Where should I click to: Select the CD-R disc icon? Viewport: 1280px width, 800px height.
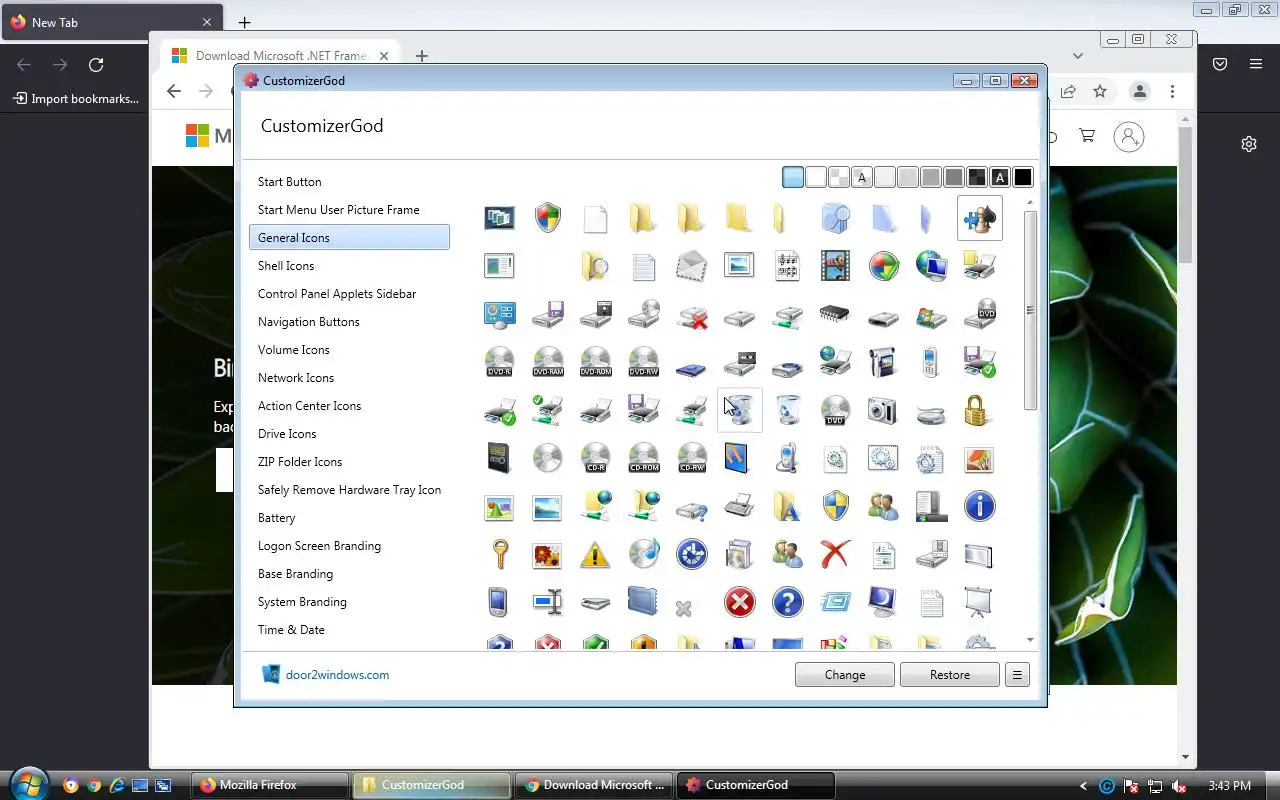coord(595,458)
